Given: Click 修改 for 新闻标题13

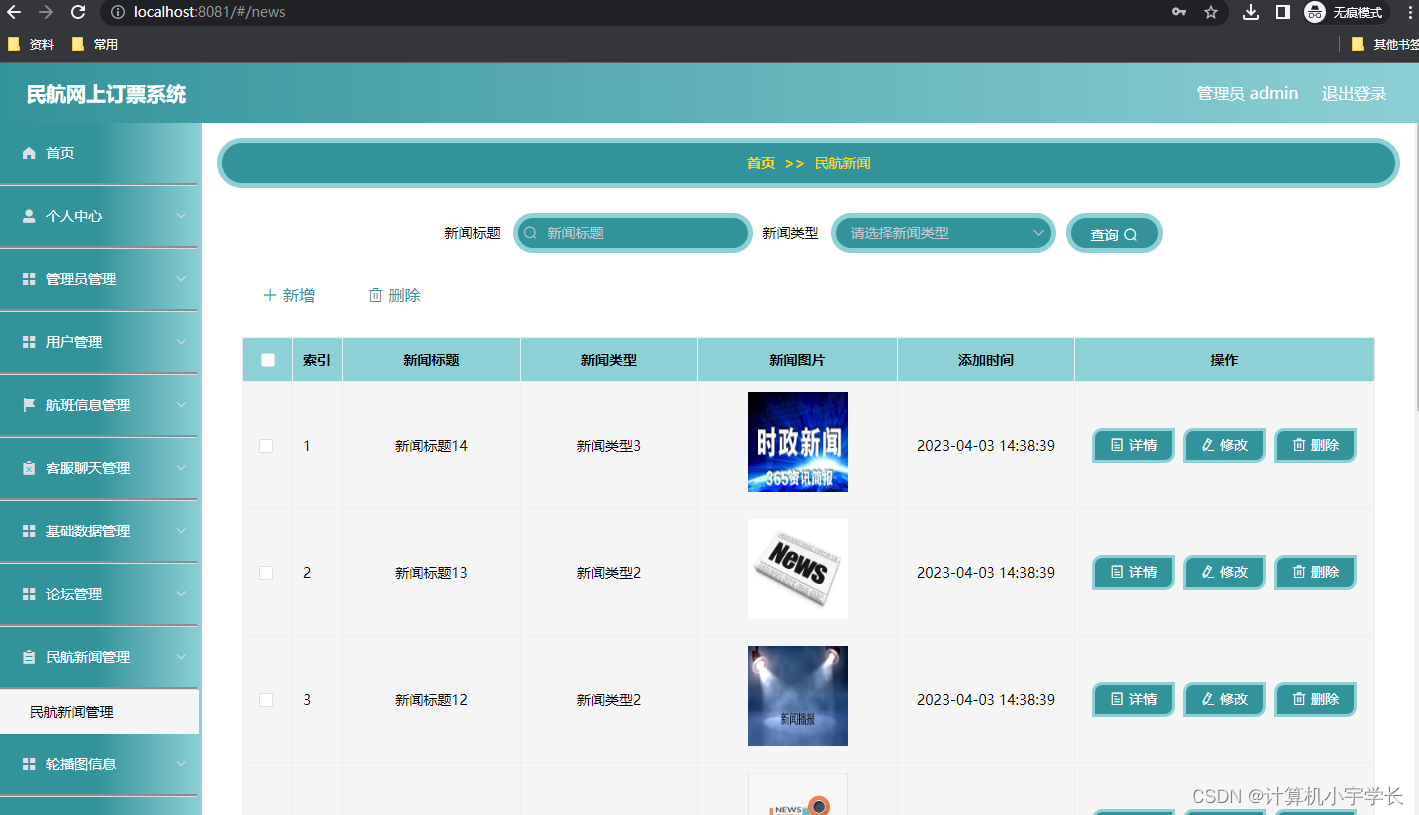Looking at the screenshot, I should pos(1225,573).
